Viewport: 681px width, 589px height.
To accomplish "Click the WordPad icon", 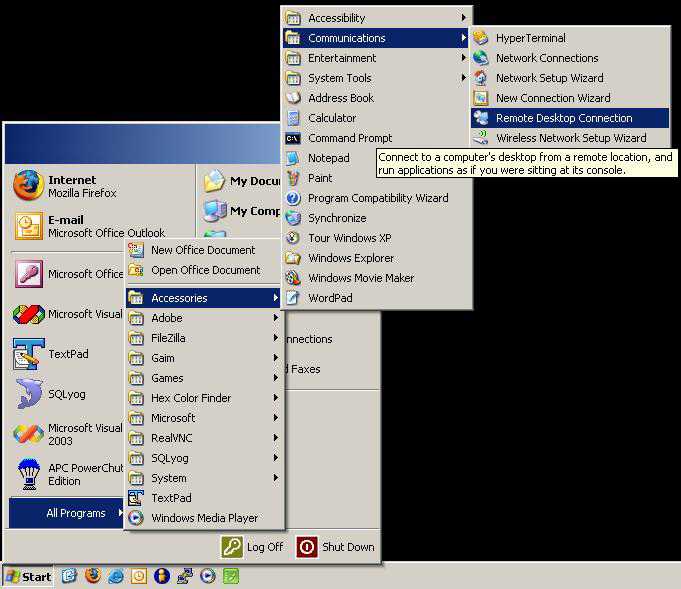I will [x=293, y=298].
